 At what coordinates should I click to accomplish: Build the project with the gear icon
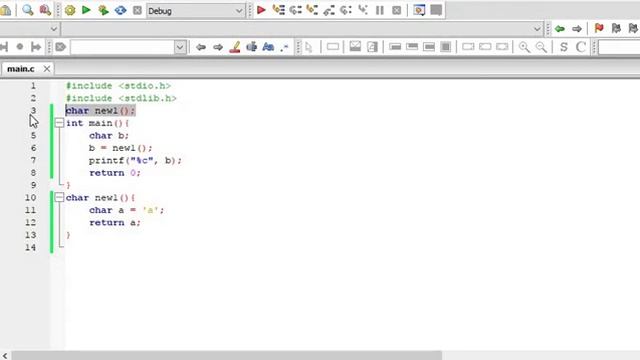tap(70, 10)
